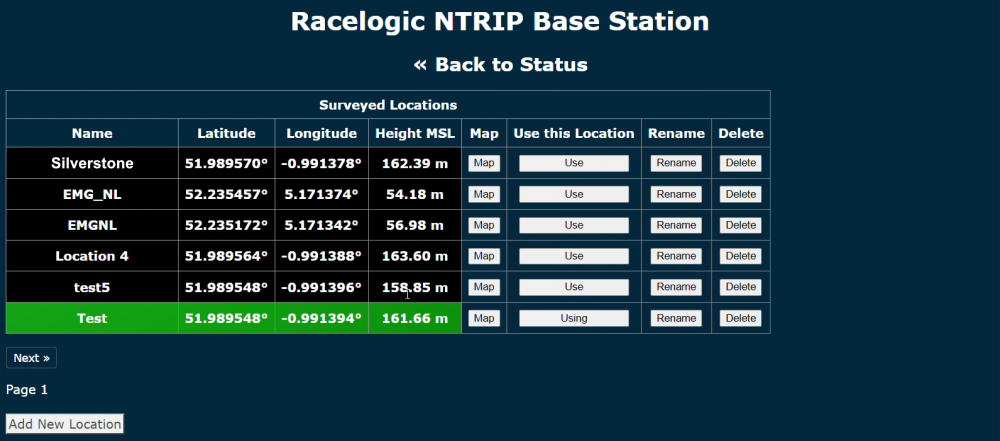Screen dimensions: 1000x441
Task: Delete Location 4
Action: [x=740, y=256]
